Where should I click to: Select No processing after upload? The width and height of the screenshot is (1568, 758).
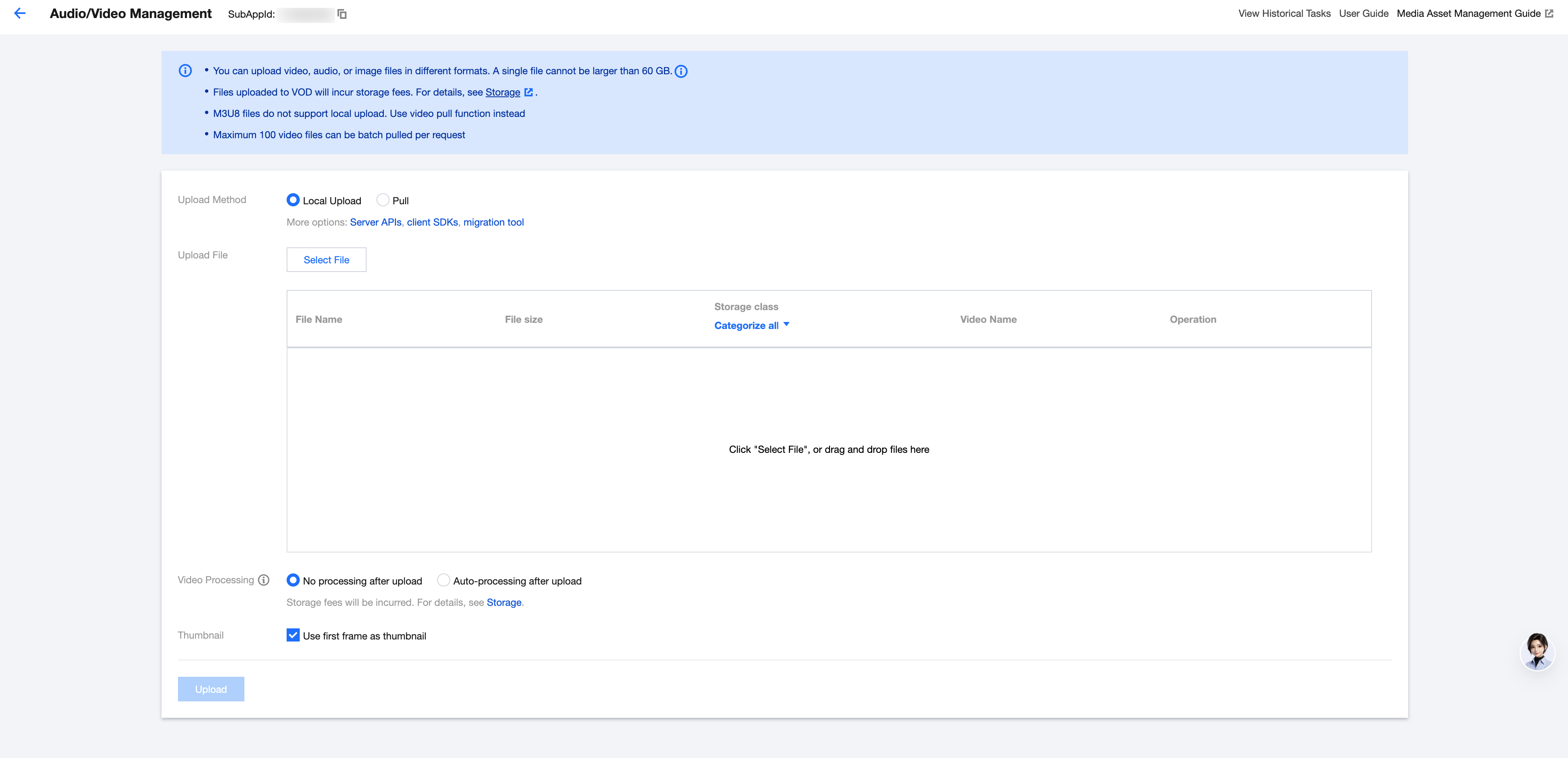293,581
